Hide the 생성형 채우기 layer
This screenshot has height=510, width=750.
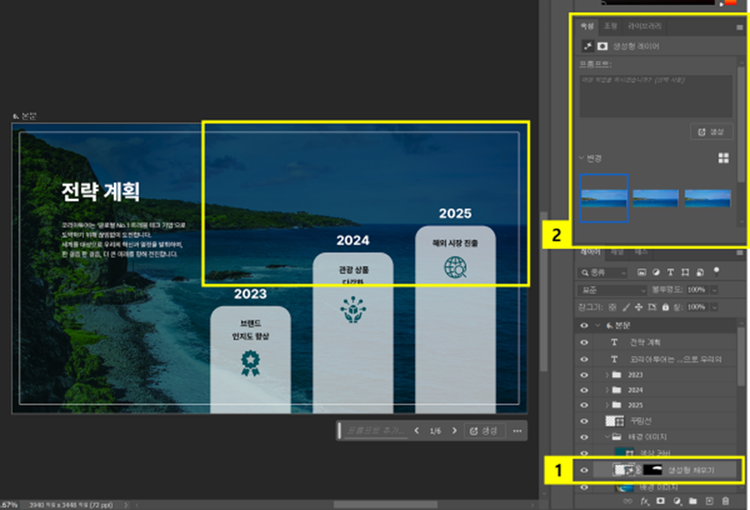[584, 470]
